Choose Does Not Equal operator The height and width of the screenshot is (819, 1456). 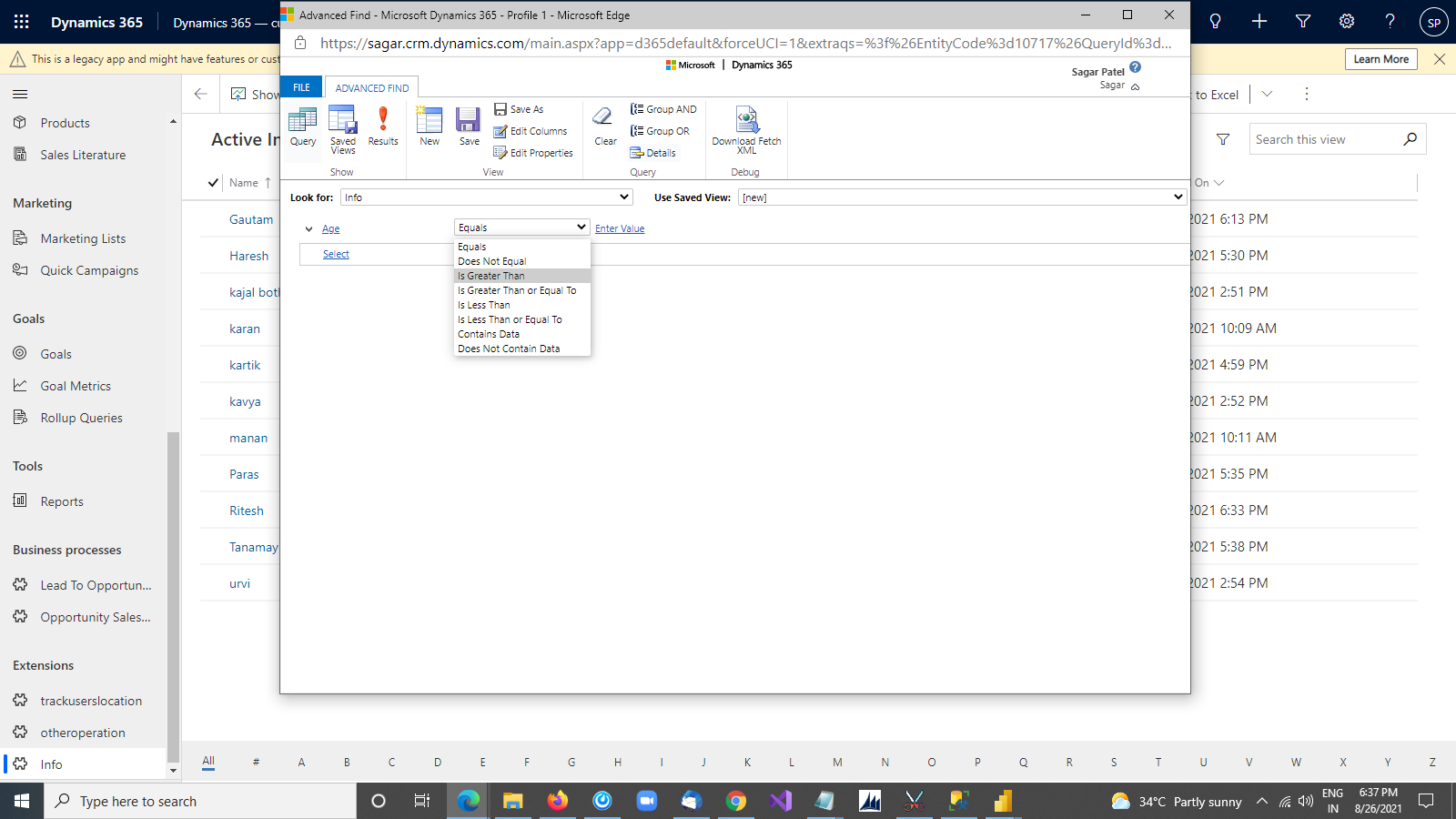pos(522,261)
